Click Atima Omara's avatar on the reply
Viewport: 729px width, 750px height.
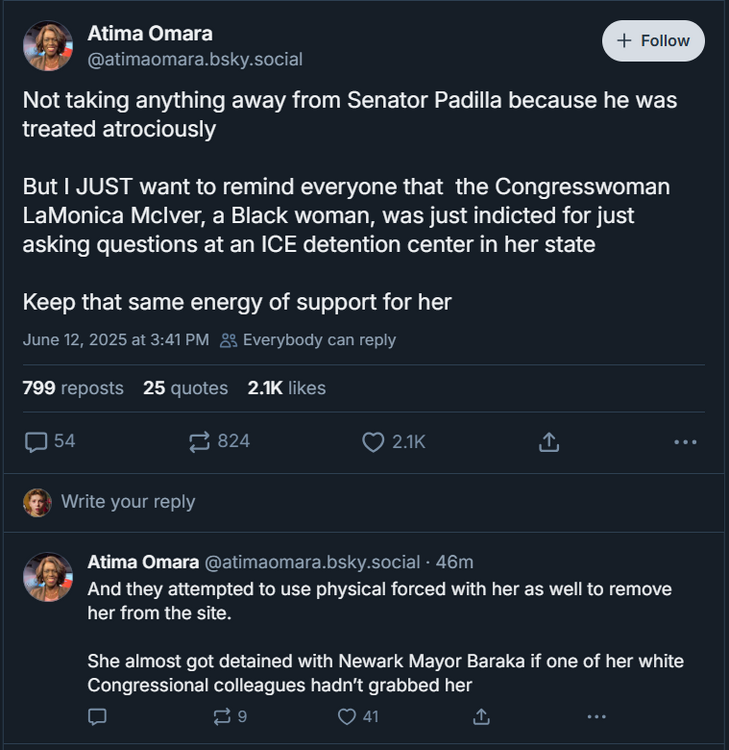[48, 578]
